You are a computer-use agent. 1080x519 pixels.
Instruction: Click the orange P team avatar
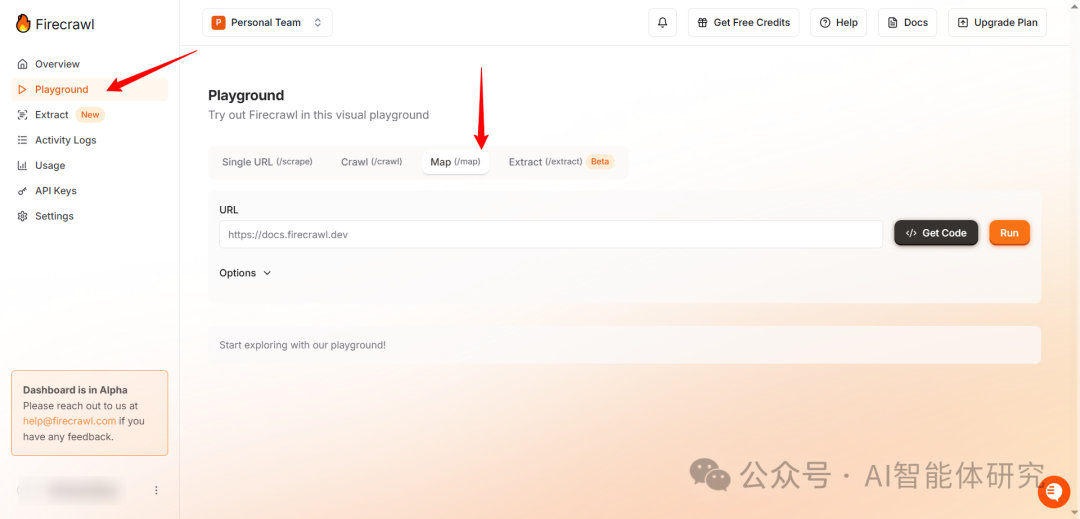[218, 23]
